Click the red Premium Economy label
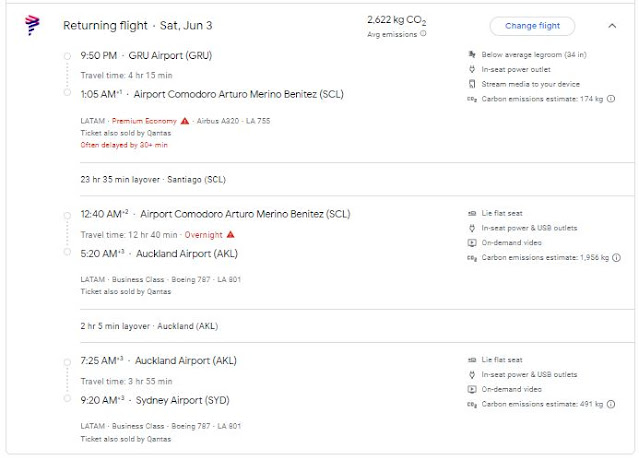The image size is (639, 460). [143, 120]
